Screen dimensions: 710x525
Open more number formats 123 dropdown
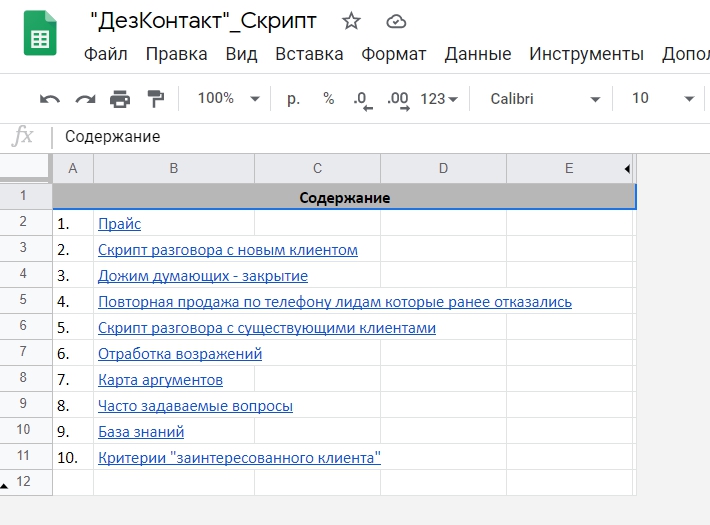click(x=439, y=99)
